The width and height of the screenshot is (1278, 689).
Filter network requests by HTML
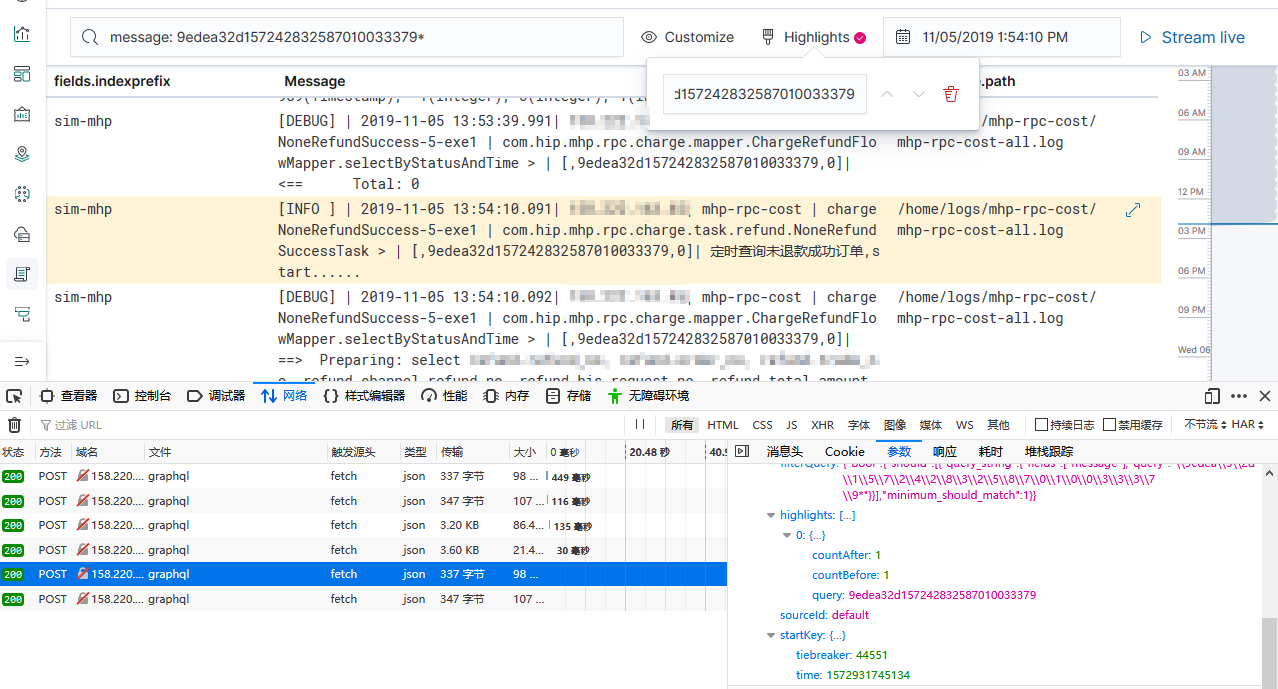click(723, 425)
